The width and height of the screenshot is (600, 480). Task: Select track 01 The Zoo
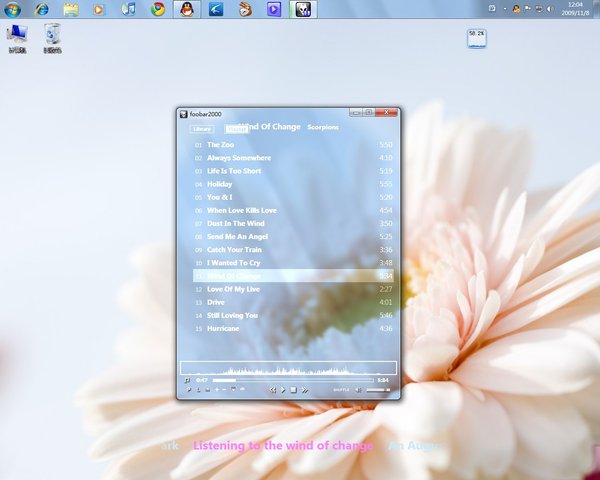[x=293, y=145]
